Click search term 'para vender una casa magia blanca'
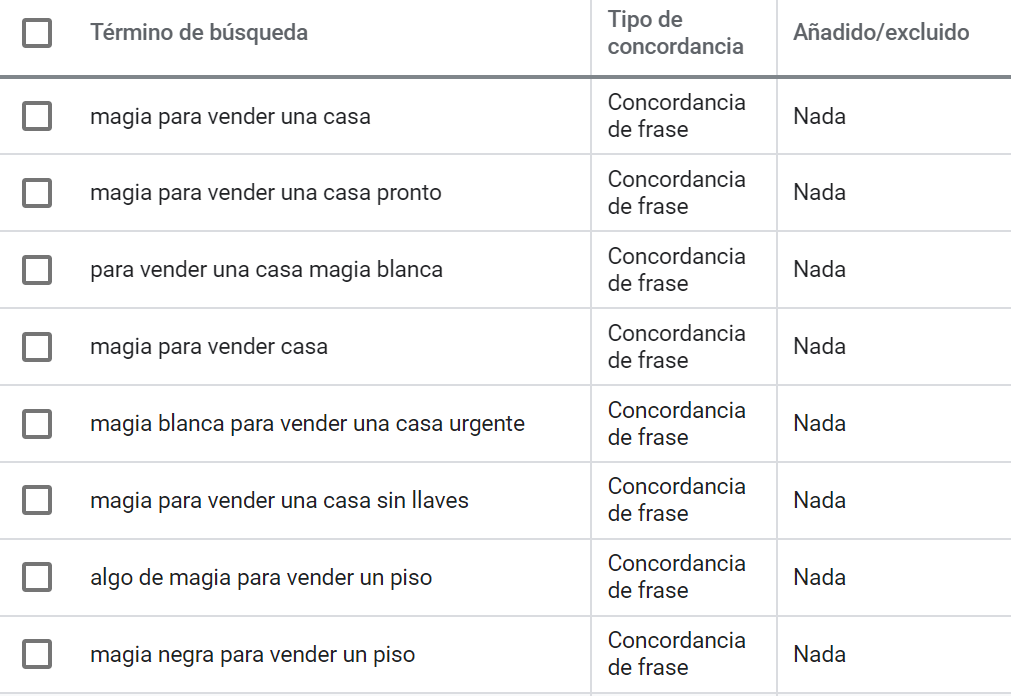 pos(266,270)
